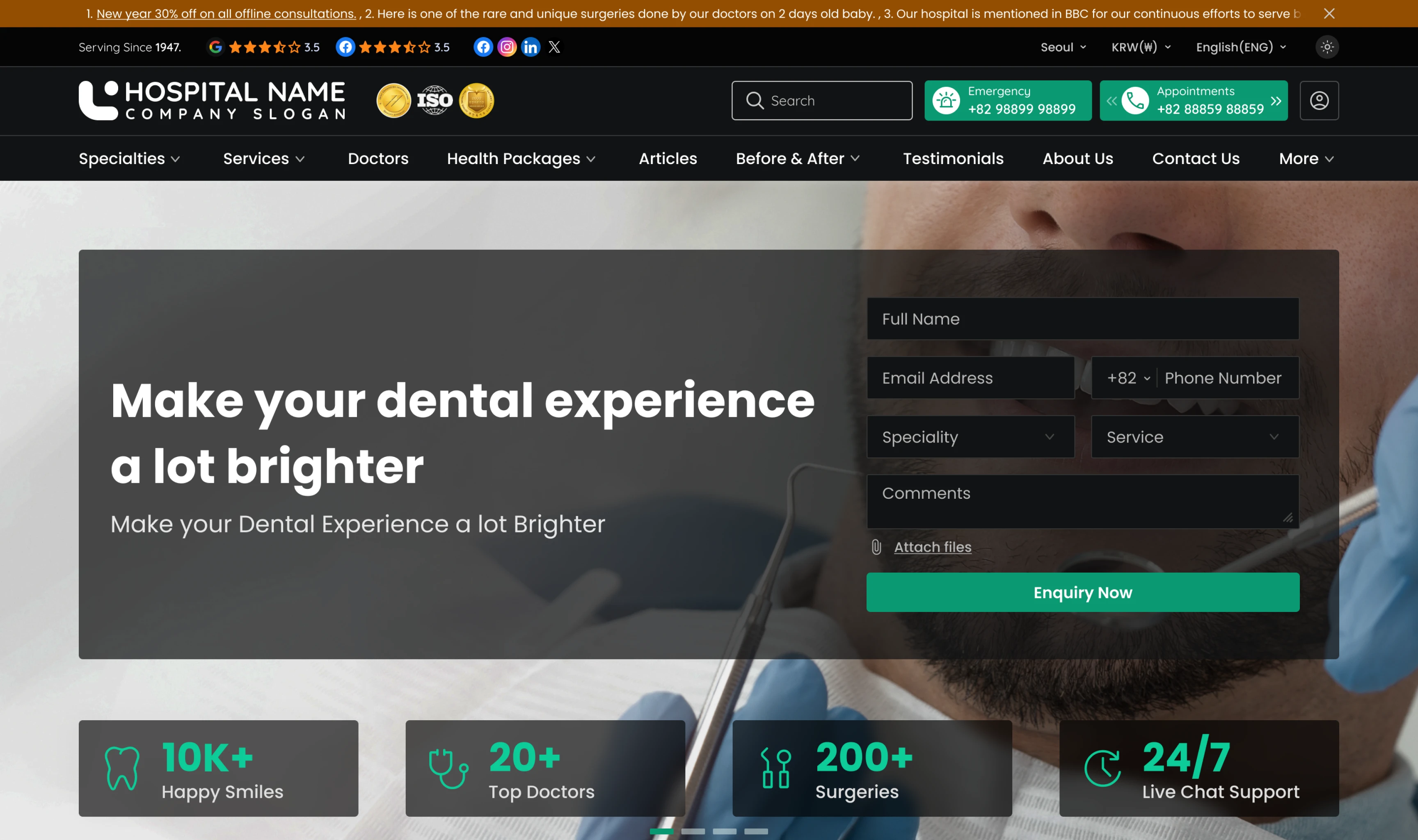Open the New year 30% off announcement link
1418x840 pixels.
(226, 14)
